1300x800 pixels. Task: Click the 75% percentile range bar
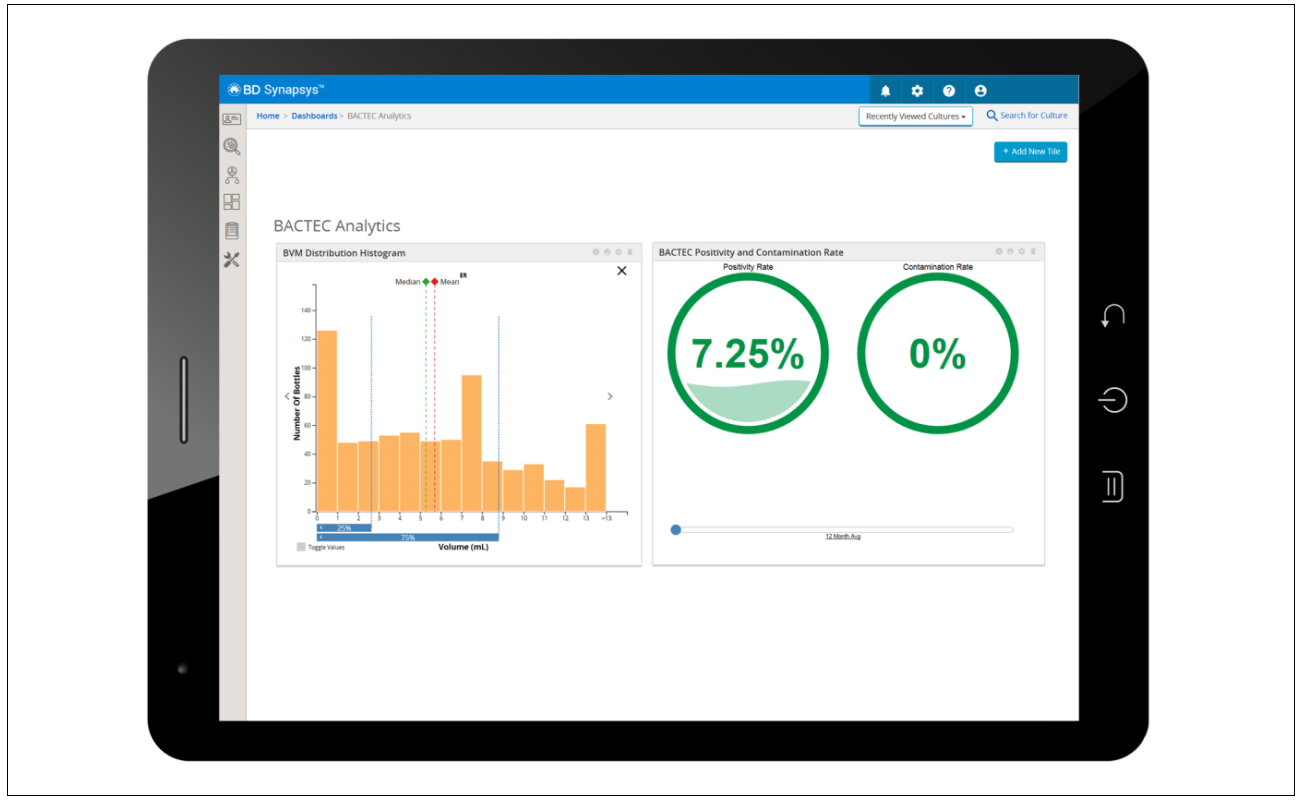click(407, 537)
